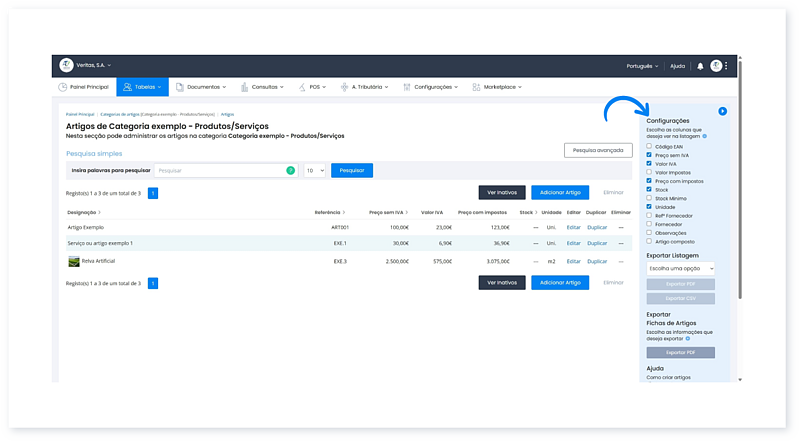The width and height of the screenshot is (800, 442).
Task: Click the notifications bell icon
Action: pos(700,66)
